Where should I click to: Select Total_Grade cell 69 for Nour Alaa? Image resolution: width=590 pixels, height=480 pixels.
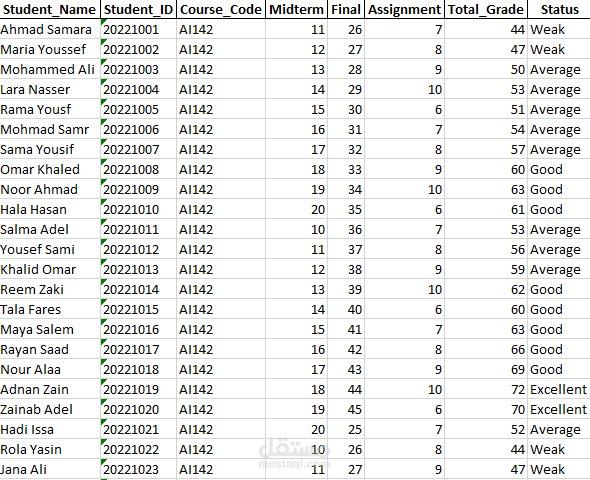[x=486, y=369]
